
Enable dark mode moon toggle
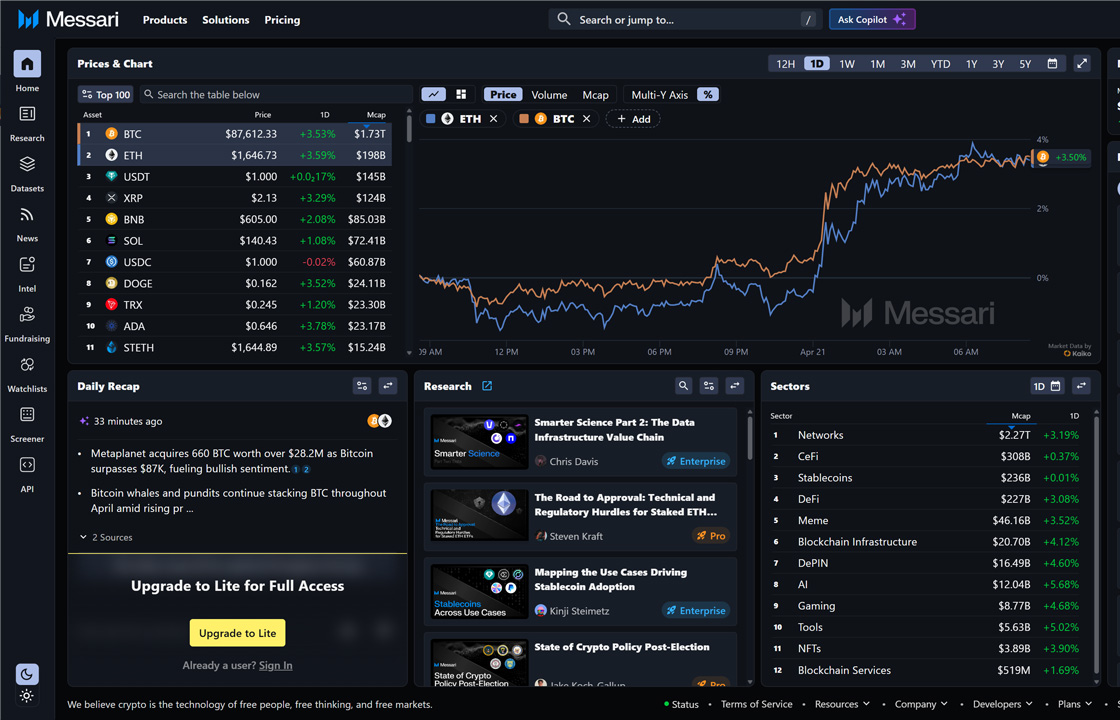coord(27,674)
